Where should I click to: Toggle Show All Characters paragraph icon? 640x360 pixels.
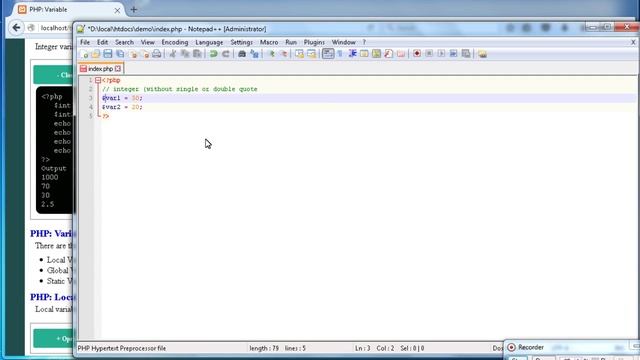[340, 54]
